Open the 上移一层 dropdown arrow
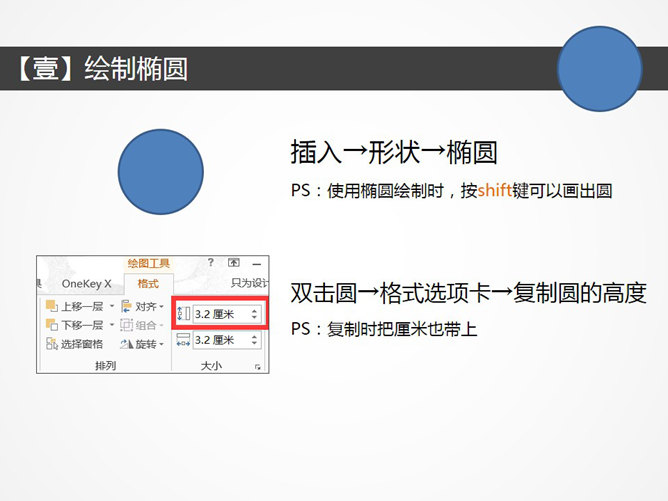 point(112,306)
